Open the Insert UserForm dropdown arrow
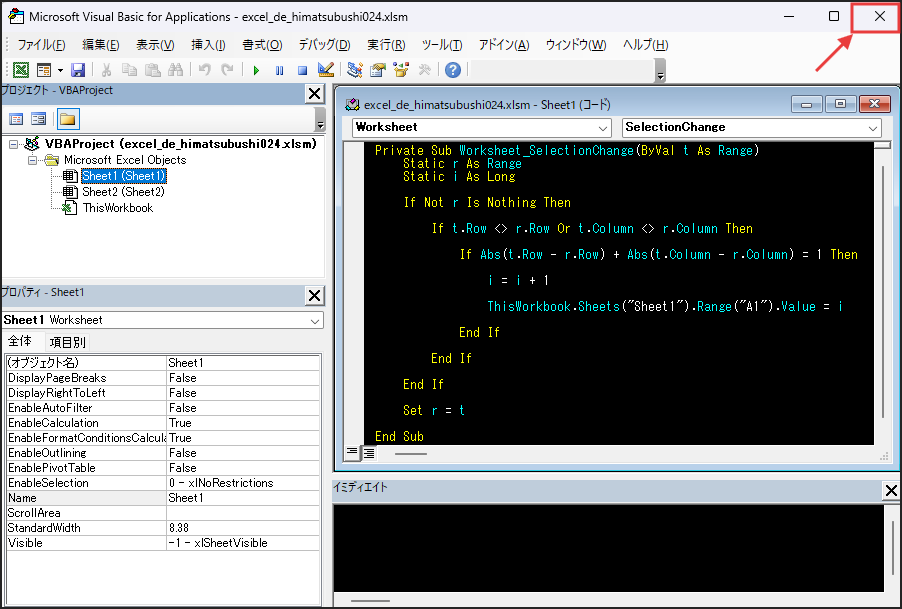The image size is (902, 609). click(x=60, y=70)
